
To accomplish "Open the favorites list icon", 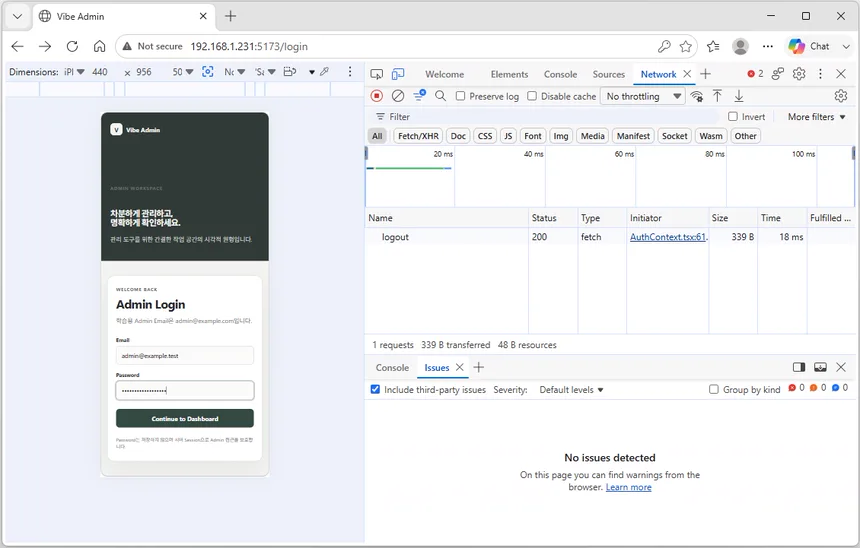I will click(713, 47).
